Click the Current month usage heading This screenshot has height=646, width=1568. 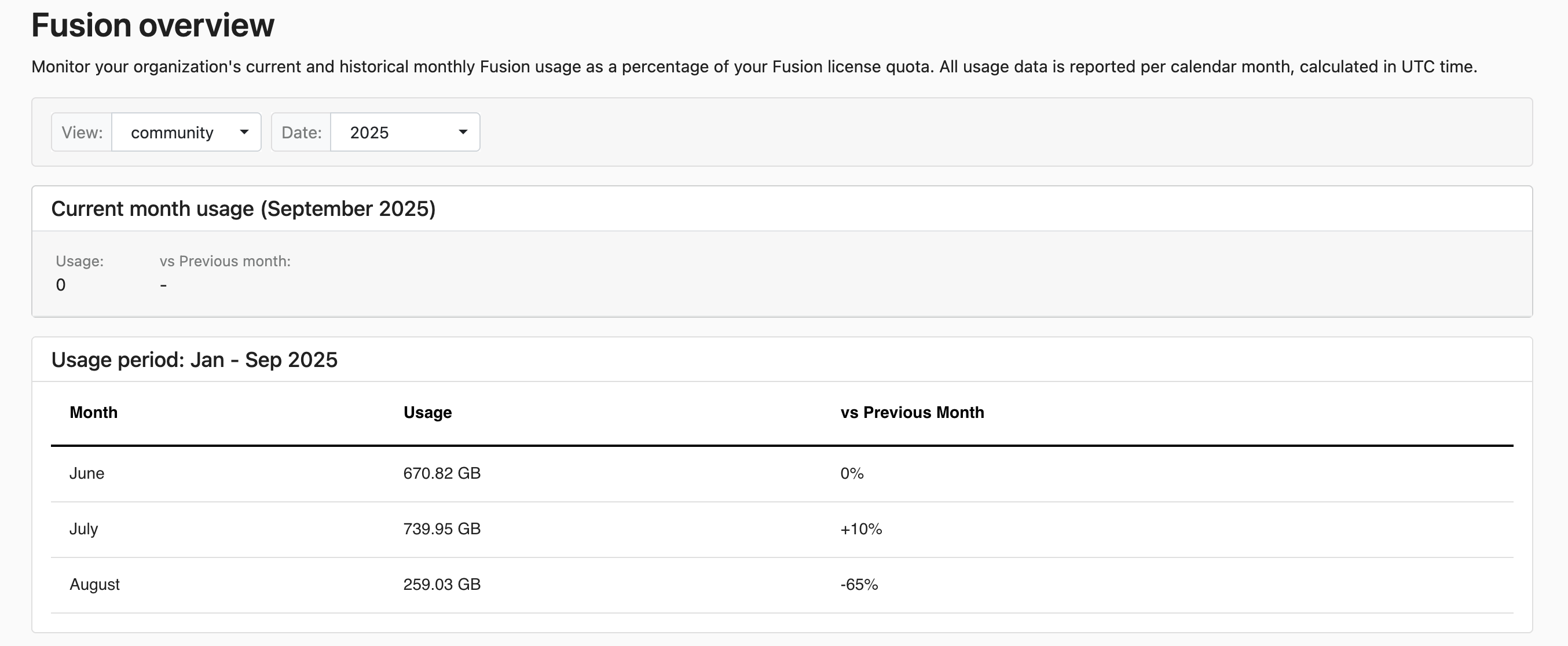click(x=243, y=208)
